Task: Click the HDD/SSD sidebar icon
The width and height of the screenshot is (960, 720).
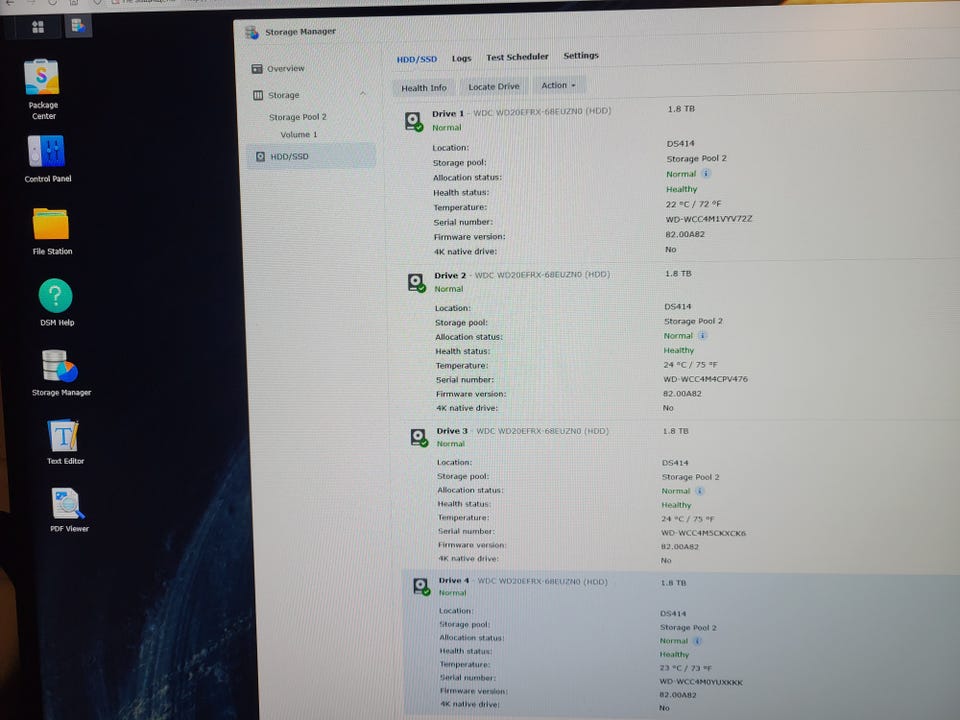Action: (260, 157)
